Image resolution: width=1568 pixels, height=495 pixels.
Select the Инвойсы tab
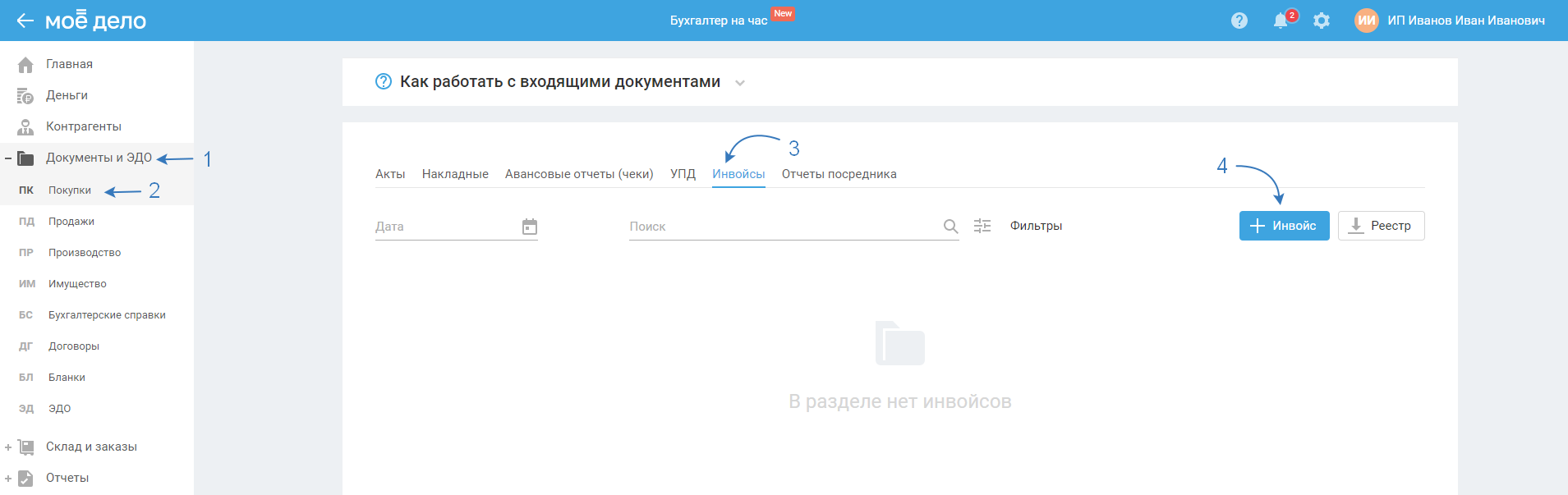(x=738, y=174)
